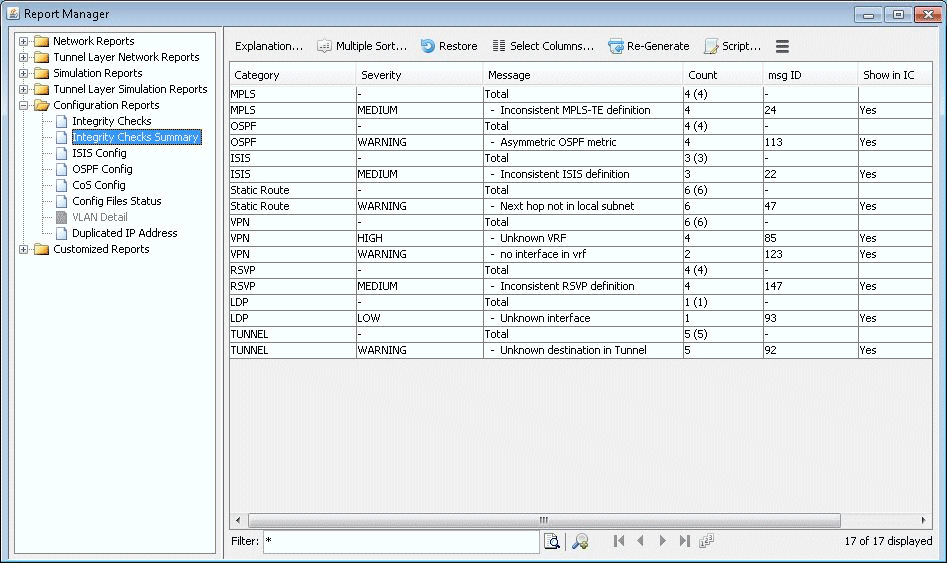The width and height of the screenshot is (947, 563).
Task: Expand the Customized Reports folder
Action: 24,249
